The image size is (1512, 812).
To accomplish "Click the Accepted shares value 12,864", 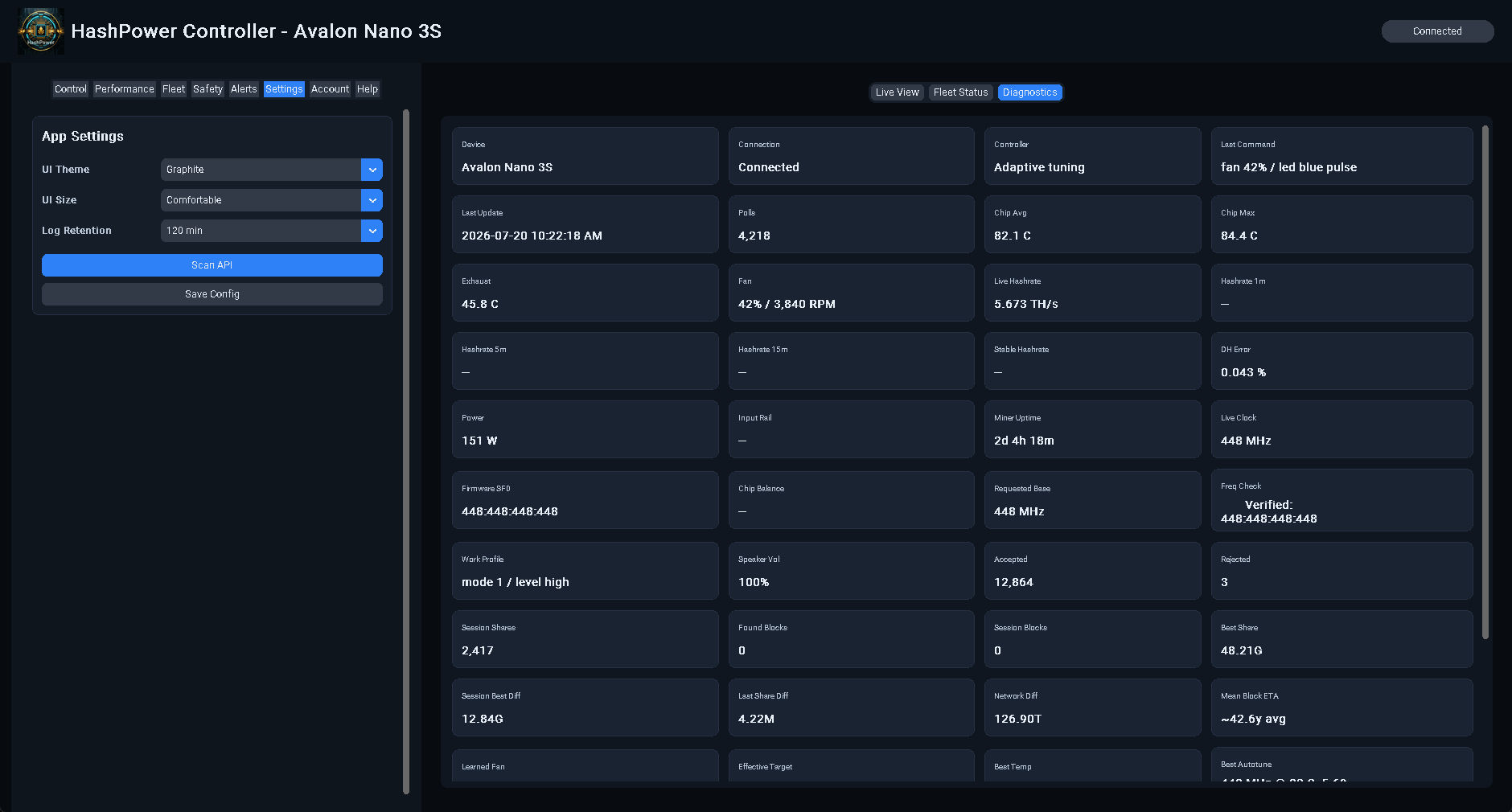I will [x=1013, y=582].
